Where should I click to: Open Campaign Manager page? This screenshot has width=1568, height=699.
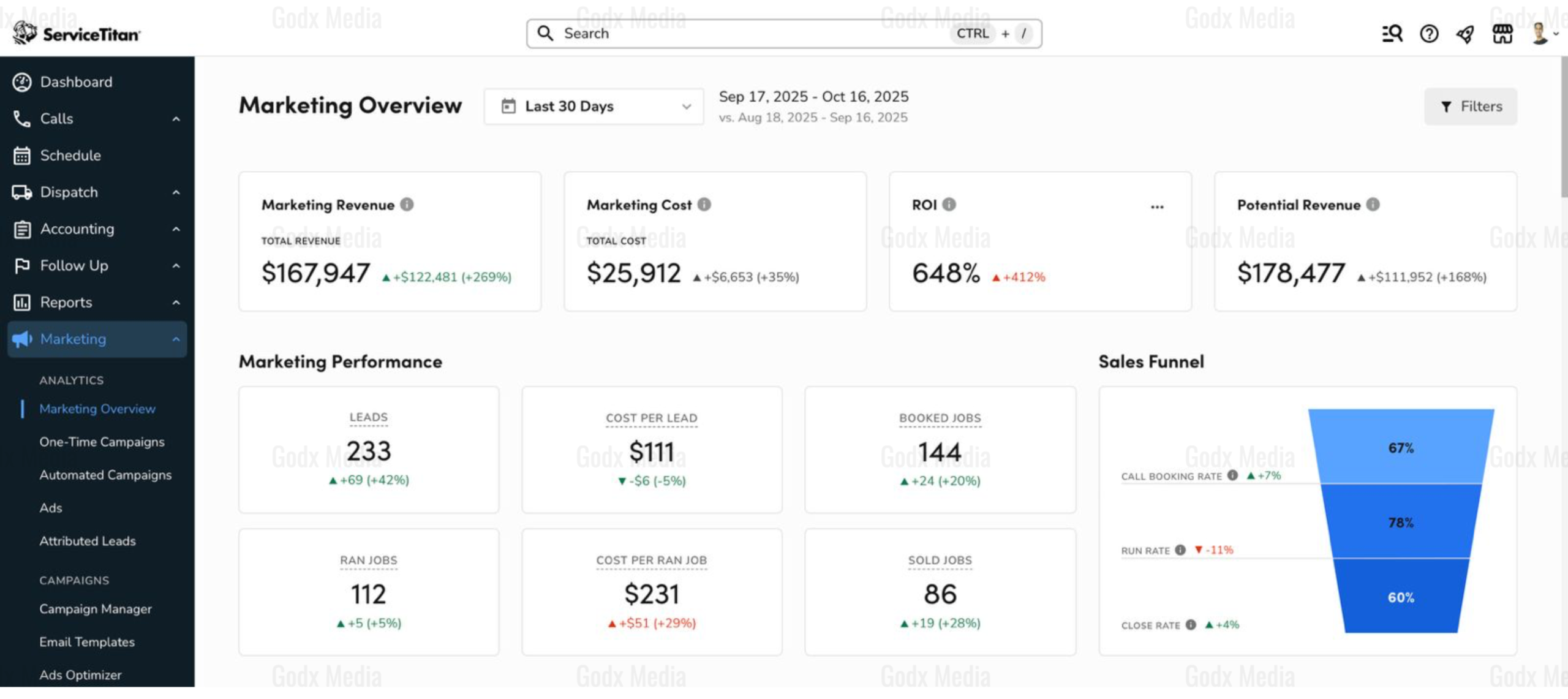click(96, 609)
